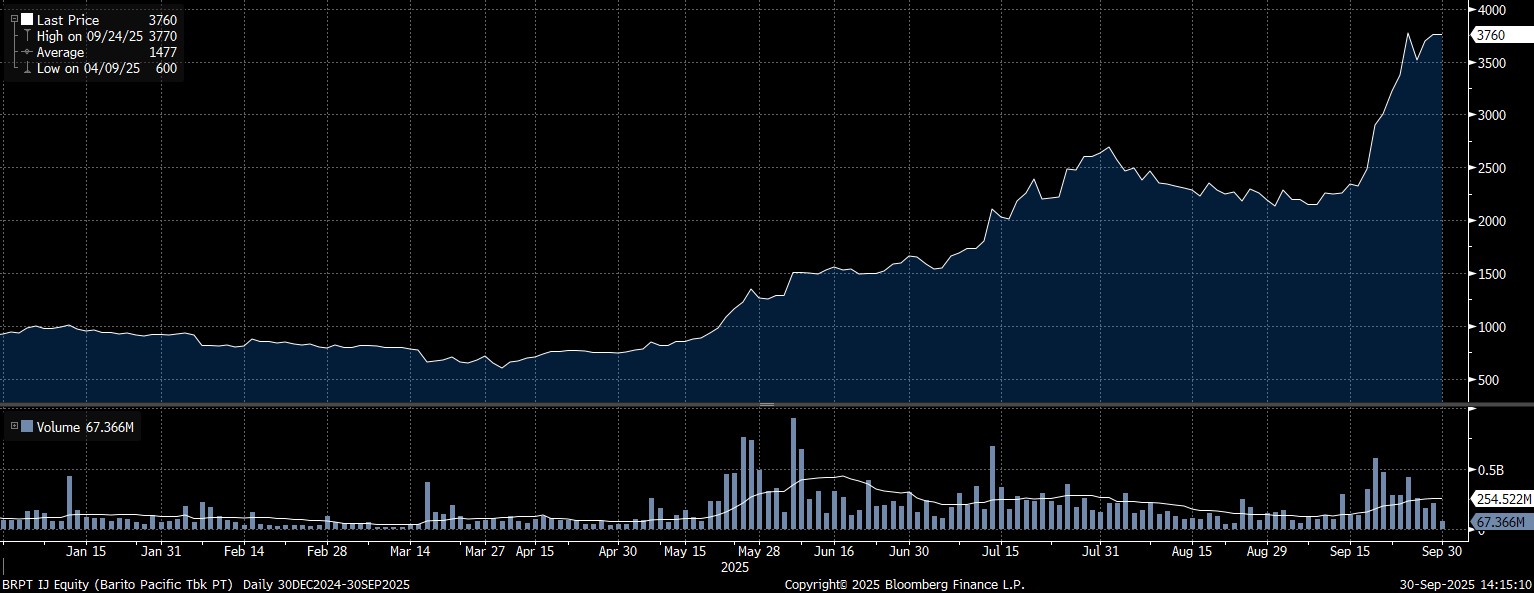Click the 3760 last price axis tag
Image resolution: width=1534 pixels, height=593 pixels.
(x=1490, y=35)
